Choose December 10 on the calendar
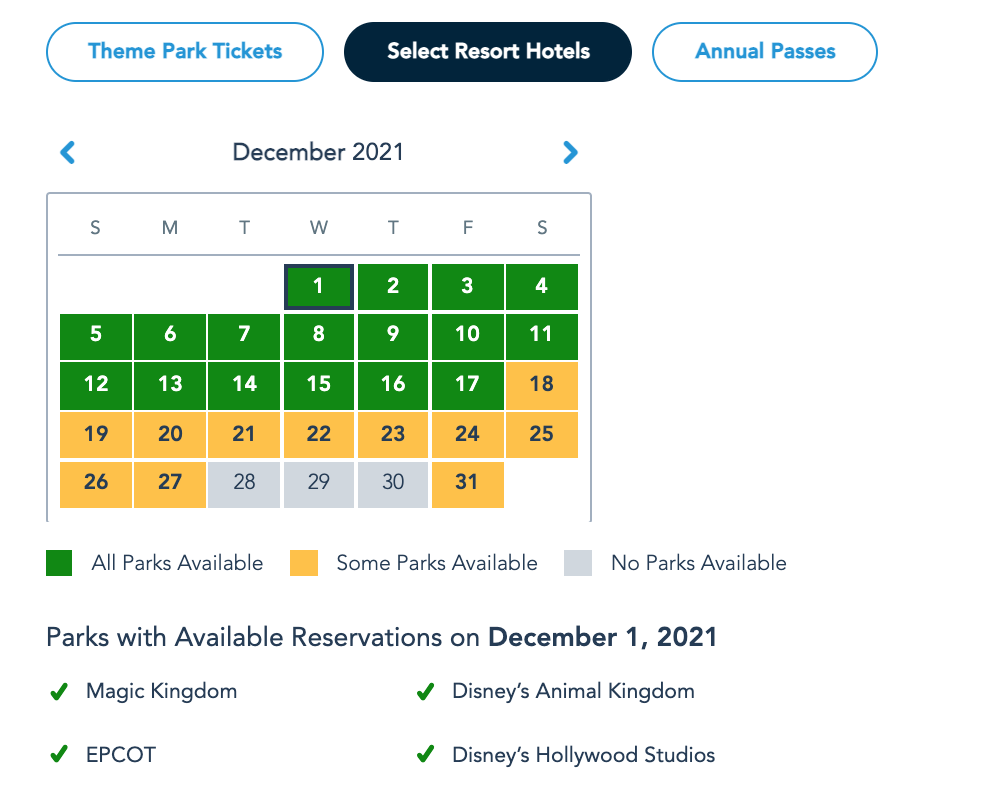This screenshot has height=802, width=986. click(467, 335)
